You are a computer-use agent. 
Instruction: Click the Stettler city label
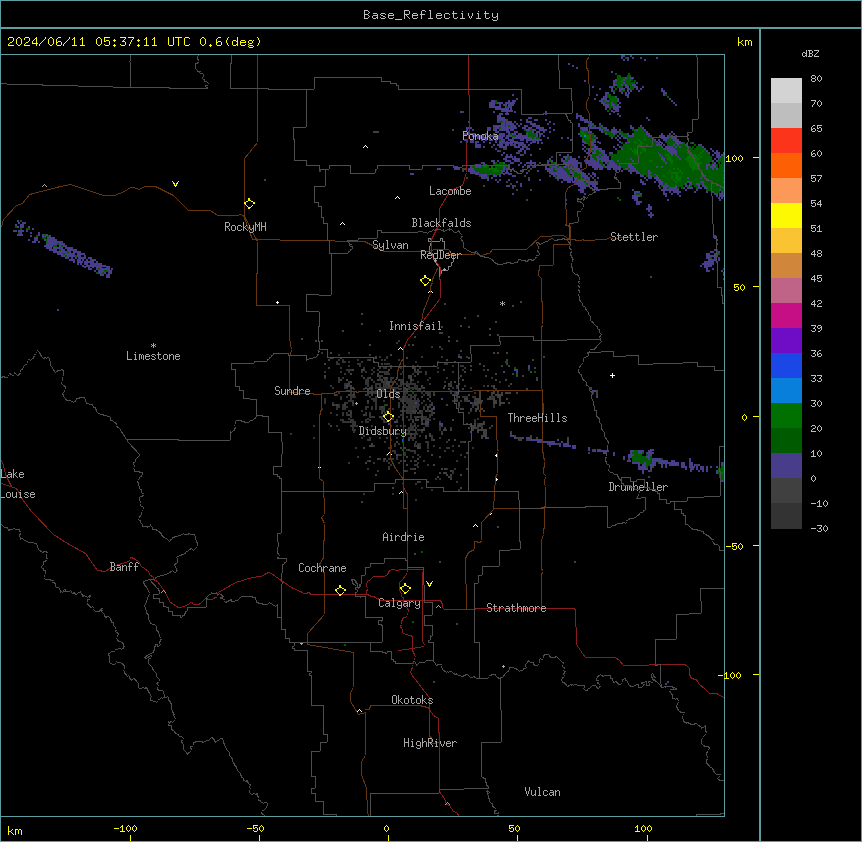click(634, 237)
